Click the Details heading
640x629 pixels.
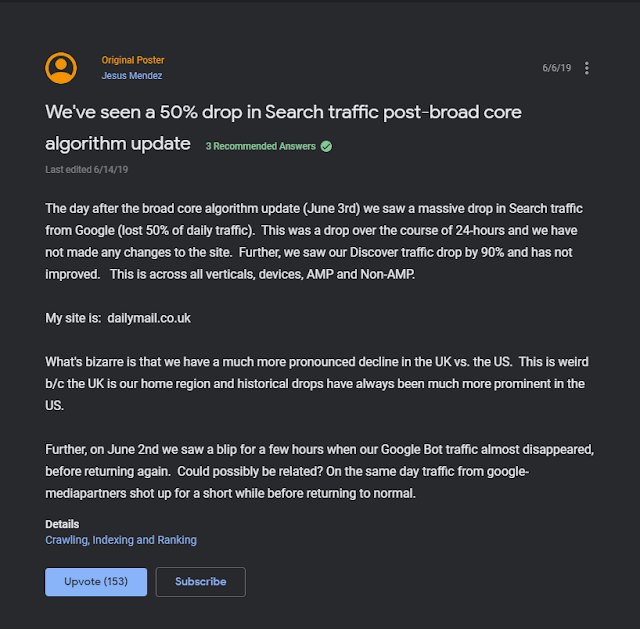[62, 524]
